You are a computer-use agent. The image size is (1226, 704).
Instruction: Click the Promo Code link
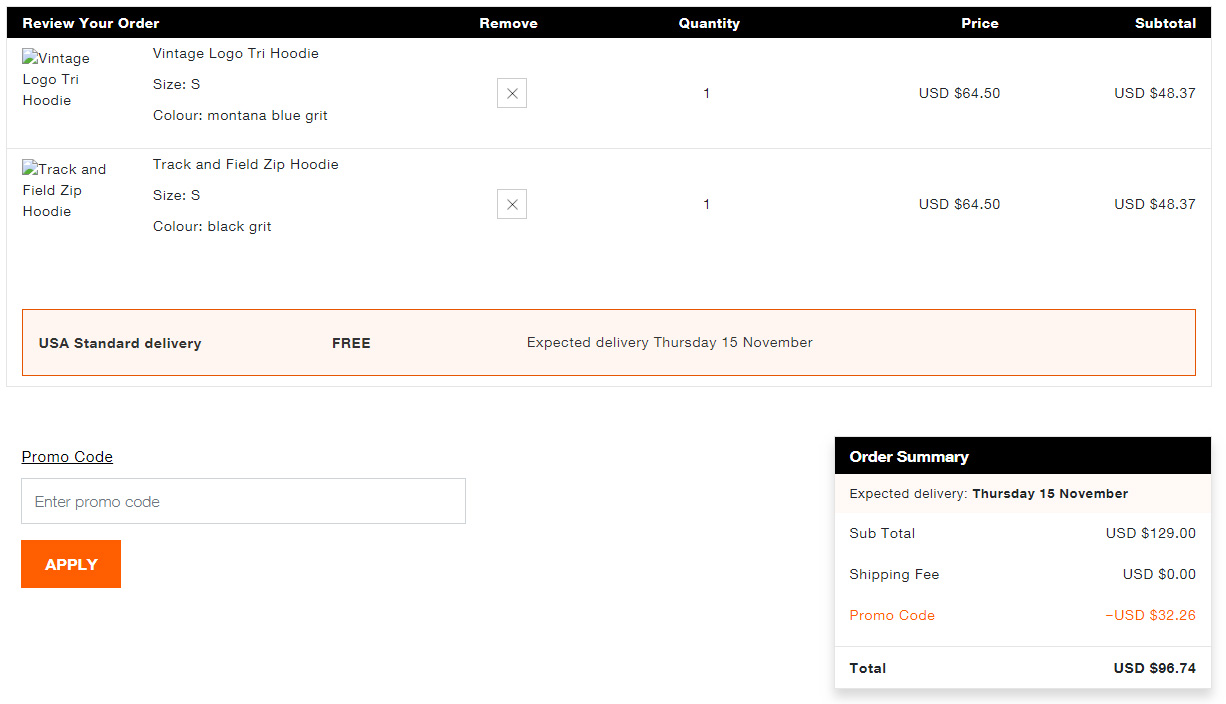67,457
